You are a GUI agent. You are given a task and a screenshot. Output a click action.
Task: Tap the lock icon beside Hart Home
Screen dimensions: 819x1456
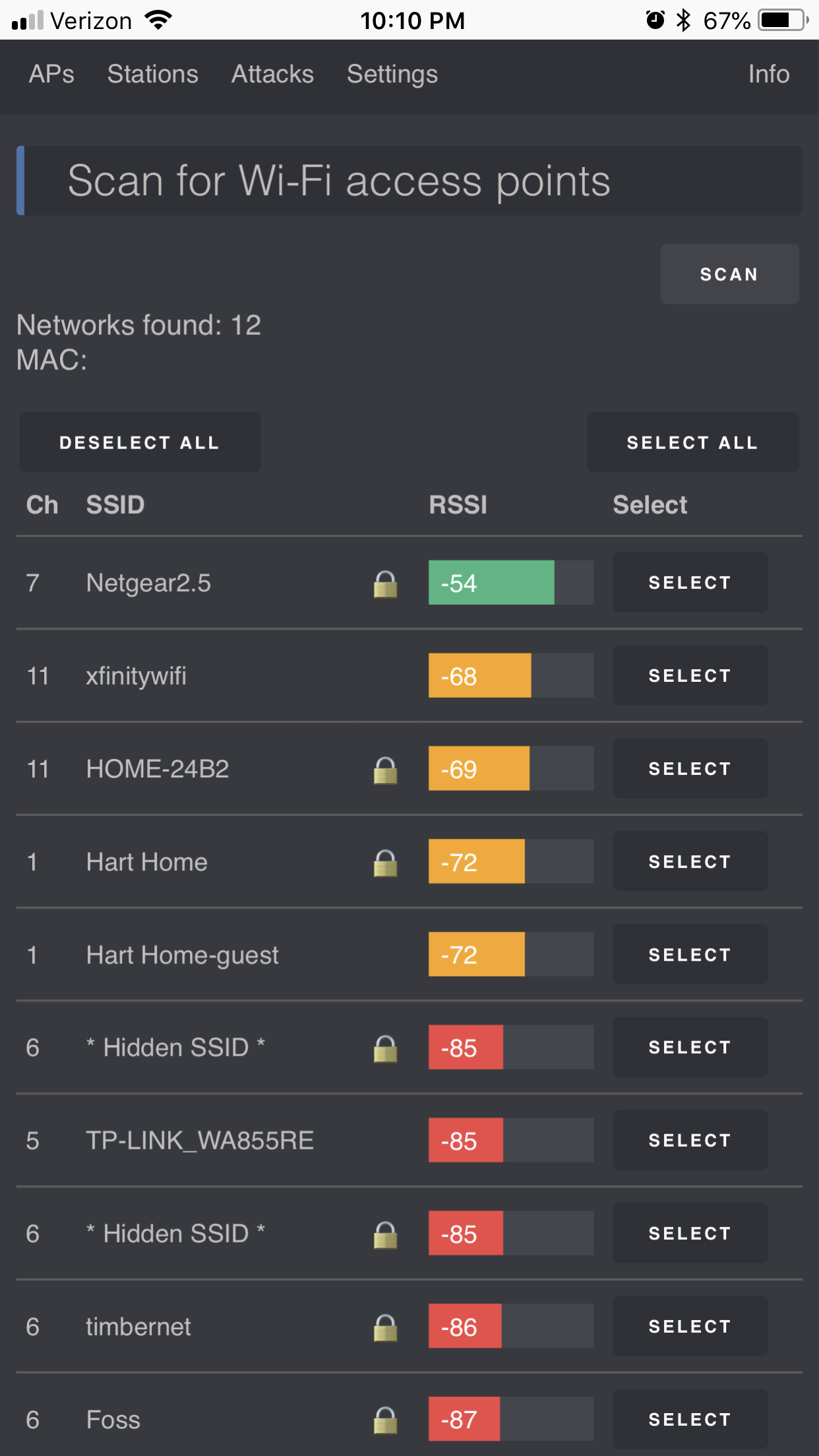[385, 863]
